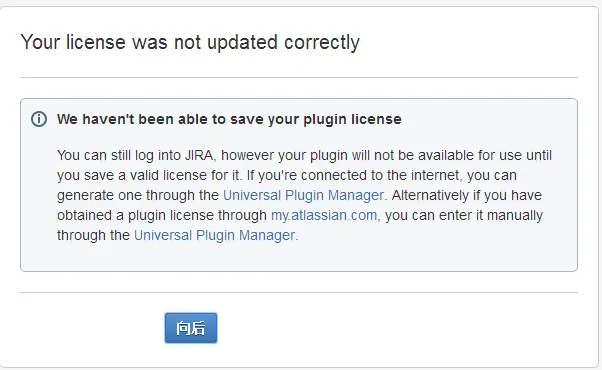Click the divider line above the 向后 button
Image resolution: width=602 pixels, height=370 pixels.
click(299, 292)
